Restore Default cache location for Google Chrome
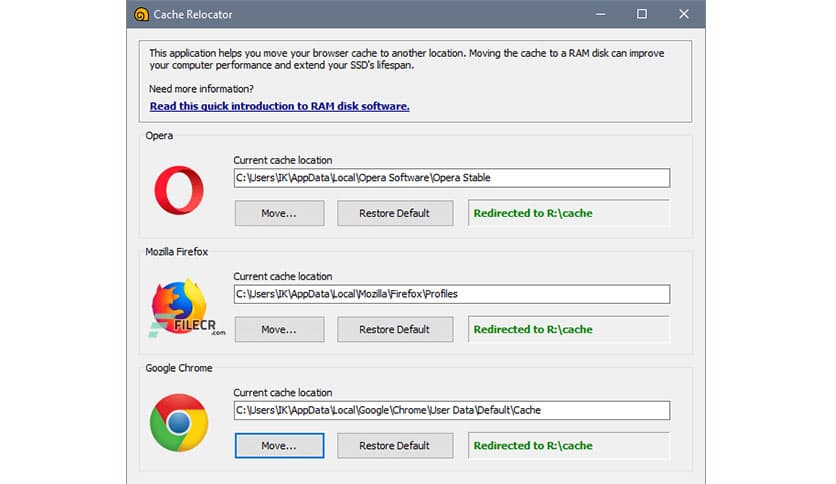This screenshot has width=836, height=484. 395,446
